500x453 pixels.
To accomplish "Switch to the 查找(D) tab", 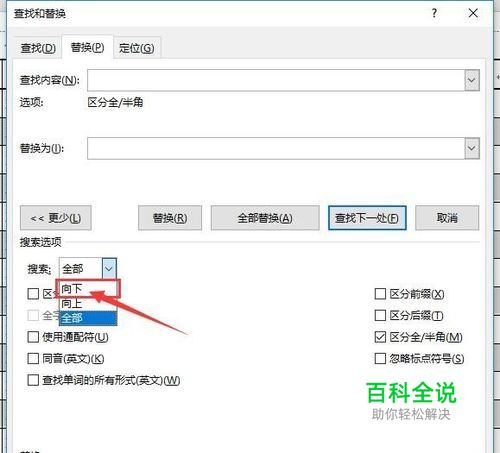I will tap(38, 48).
